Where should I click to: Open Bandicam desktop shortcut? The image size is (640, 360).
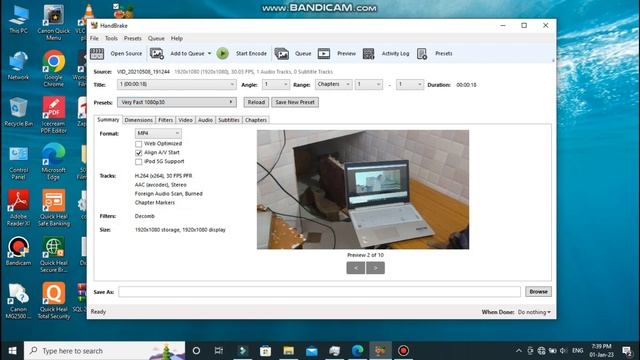coord(18,251)
